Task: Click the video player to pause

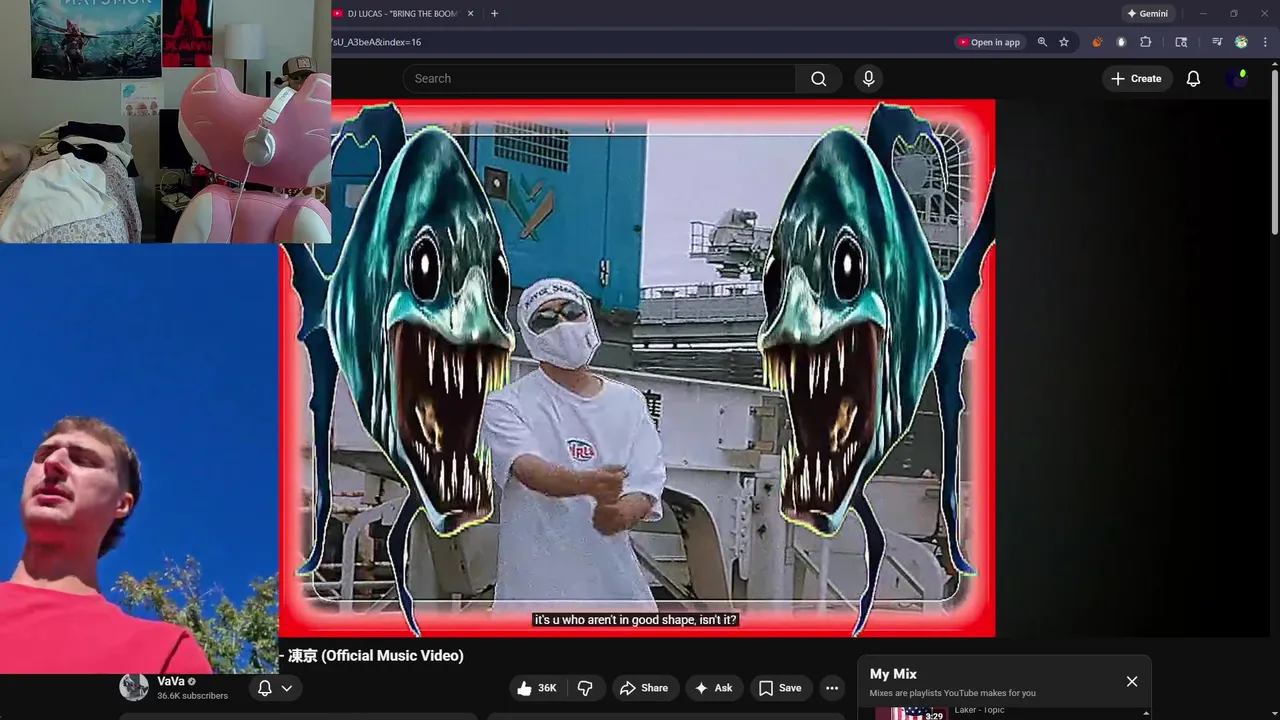Action: point(637,367)
